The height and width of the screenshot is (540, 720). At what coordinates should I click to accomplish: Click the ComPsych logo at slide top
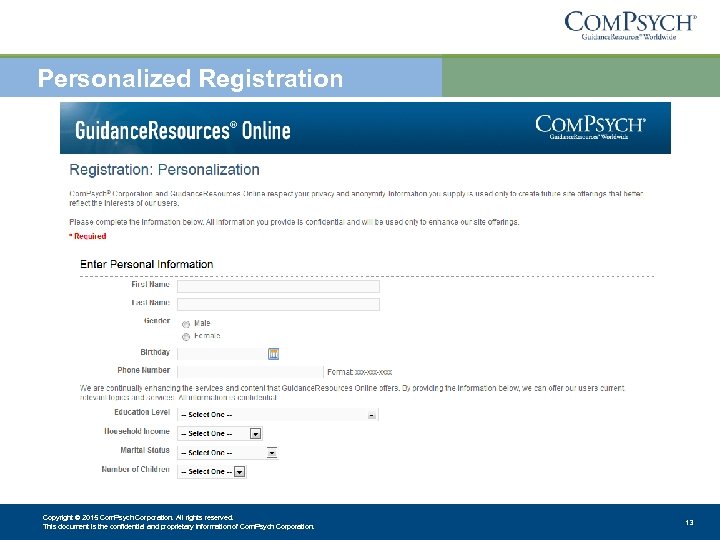630,26
